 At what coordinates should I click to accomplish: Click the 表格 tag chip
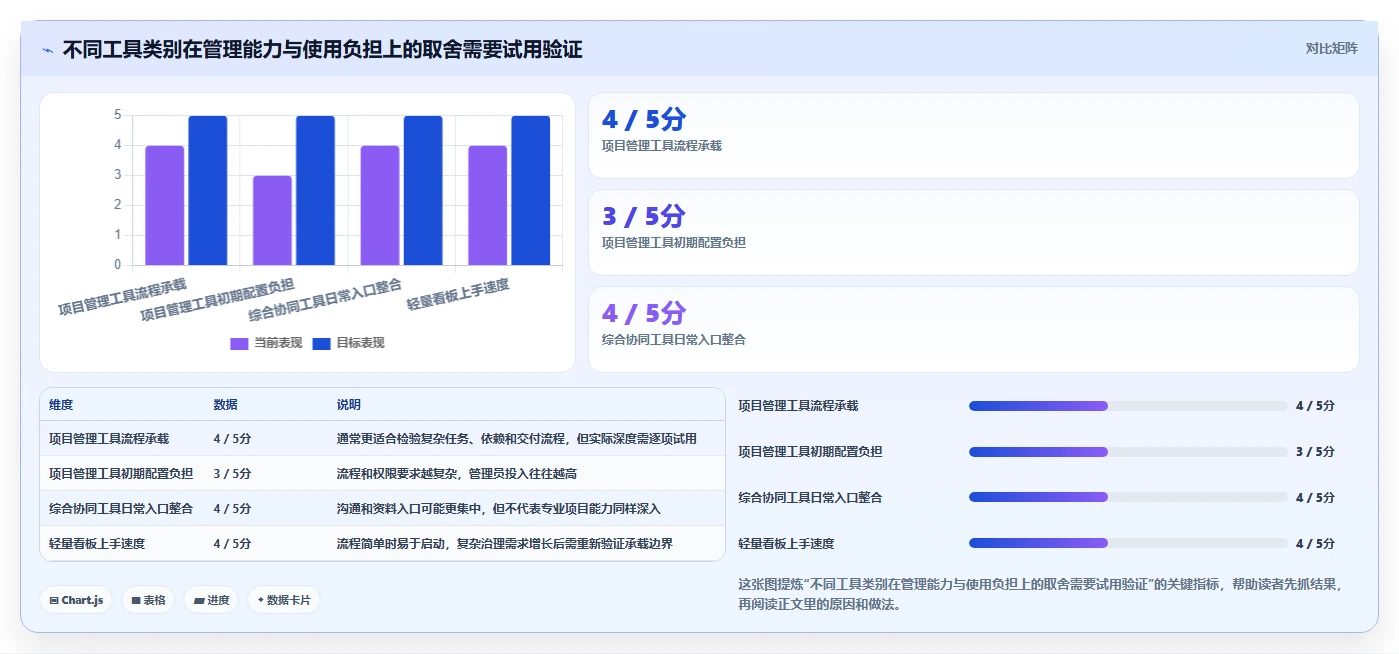(x=148, y=600)
